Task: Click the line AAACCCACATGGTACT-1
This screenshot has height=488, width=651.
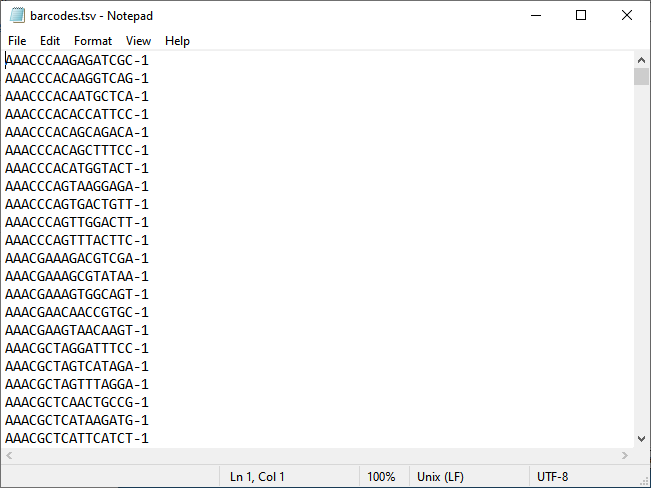Action: (77, 168)
